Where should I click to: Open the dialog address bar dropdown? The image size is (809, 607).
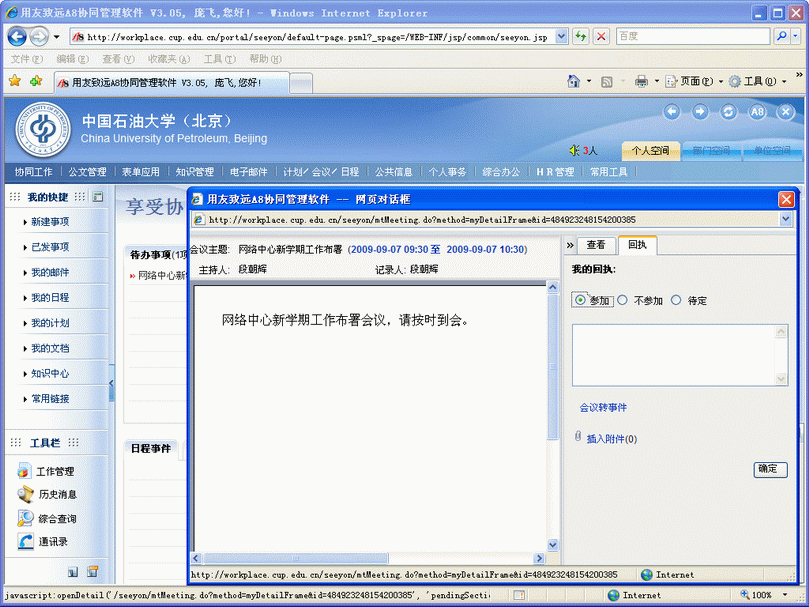point(785,219)
